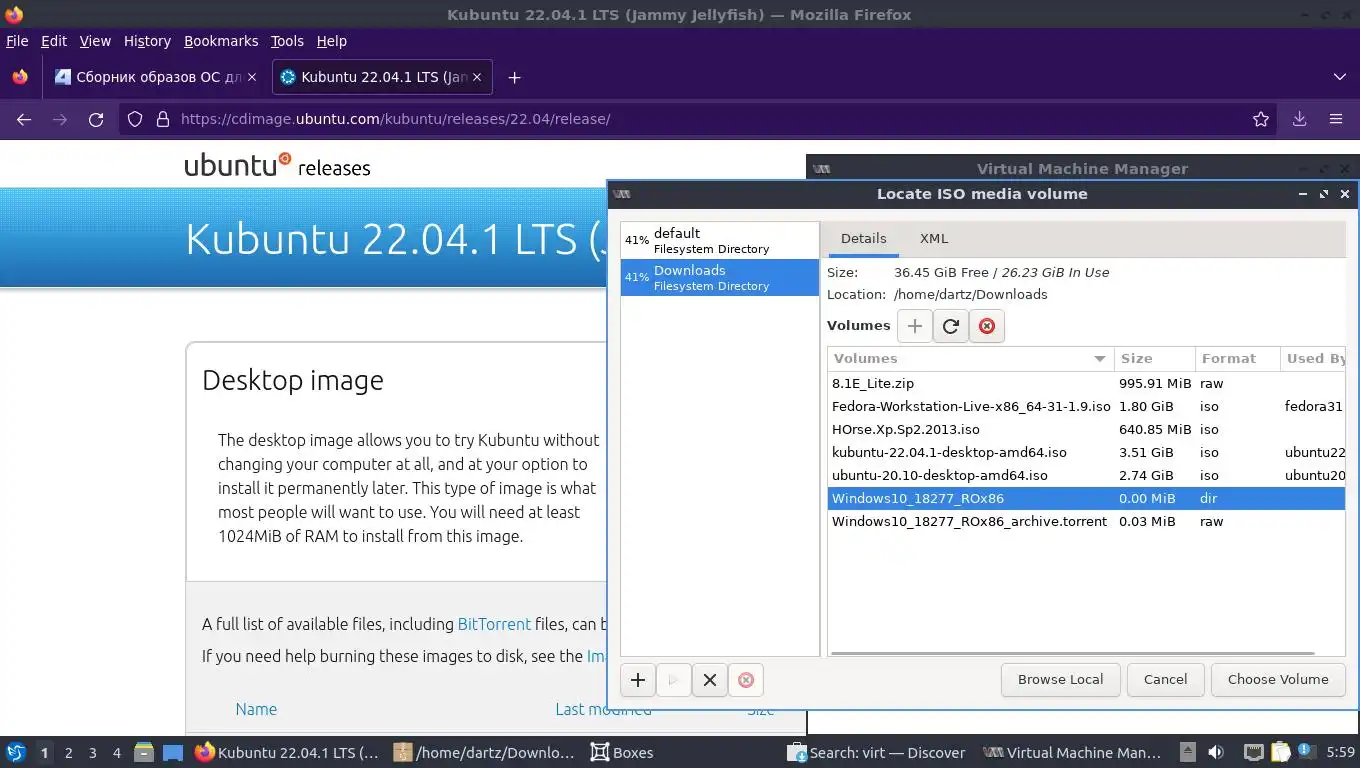The width and height of the screenshot is (1360, 768).
Task: Open the Edit menu
Action: pyautogui.click(x=54, y=41)
